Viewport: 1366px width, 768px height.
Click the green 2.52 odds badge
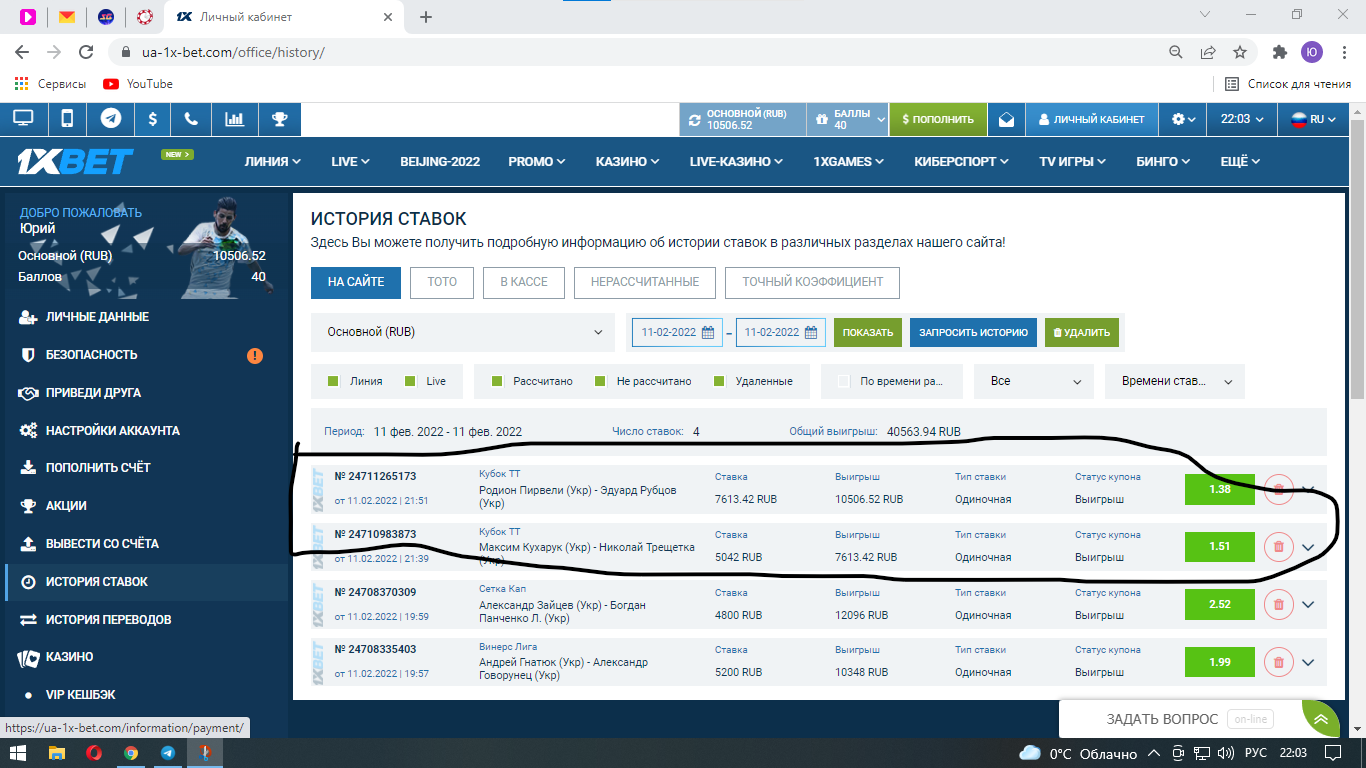pyautogui.click(x=1219, y=604)
